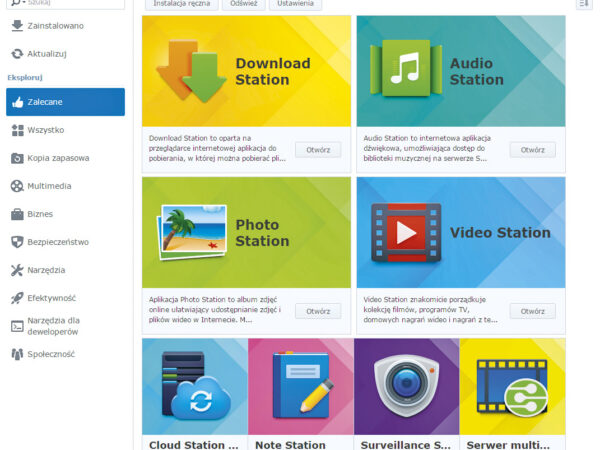Click the Instalacja ręczna toolbar button

click(x=180, y=4)
